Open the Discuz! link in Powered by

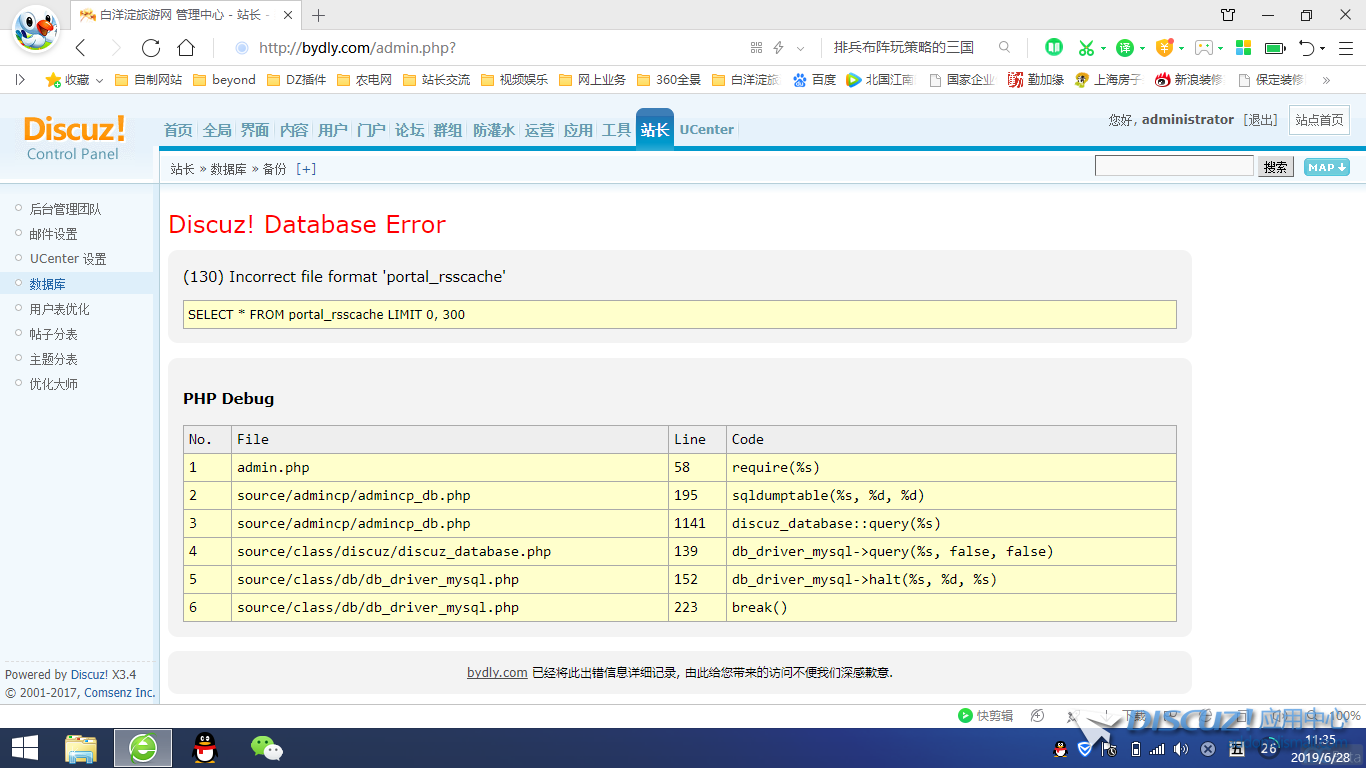89,675
